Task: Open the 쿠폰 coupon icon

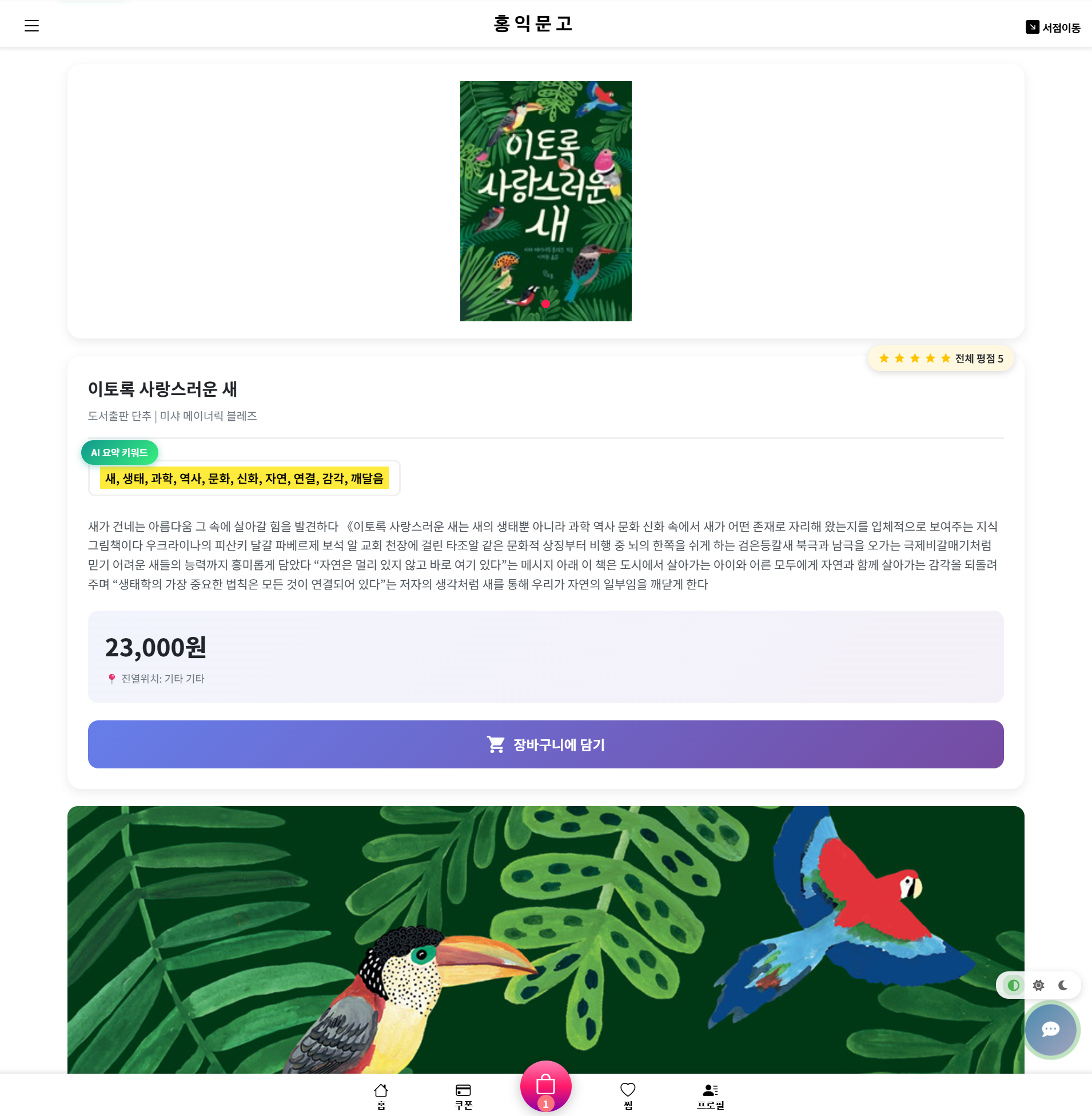Action: pos(463,1089)
